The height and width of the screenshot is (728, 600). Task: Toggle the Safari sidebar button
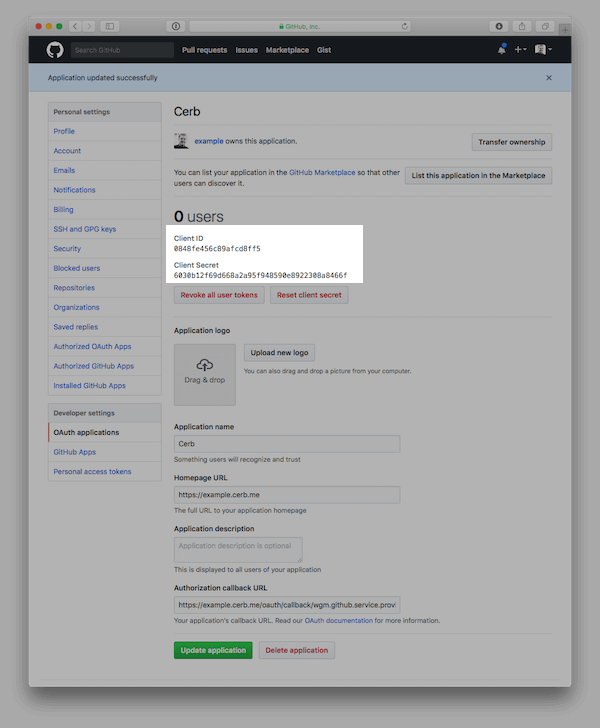110,26
